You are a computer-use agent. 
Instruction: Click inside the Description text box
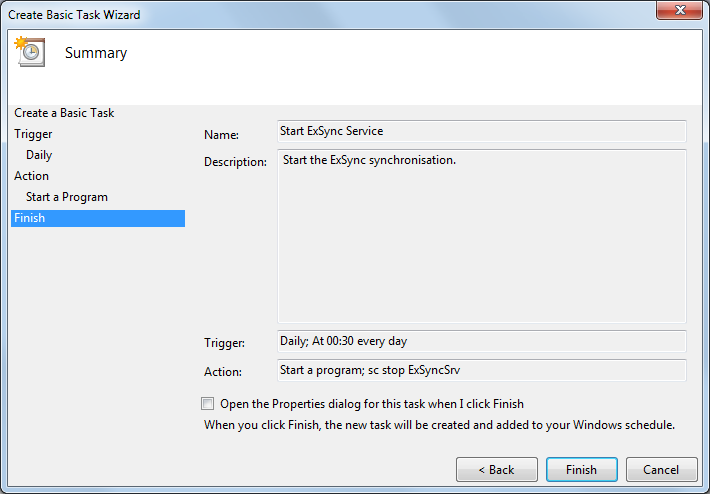click(x=482, y=236)
